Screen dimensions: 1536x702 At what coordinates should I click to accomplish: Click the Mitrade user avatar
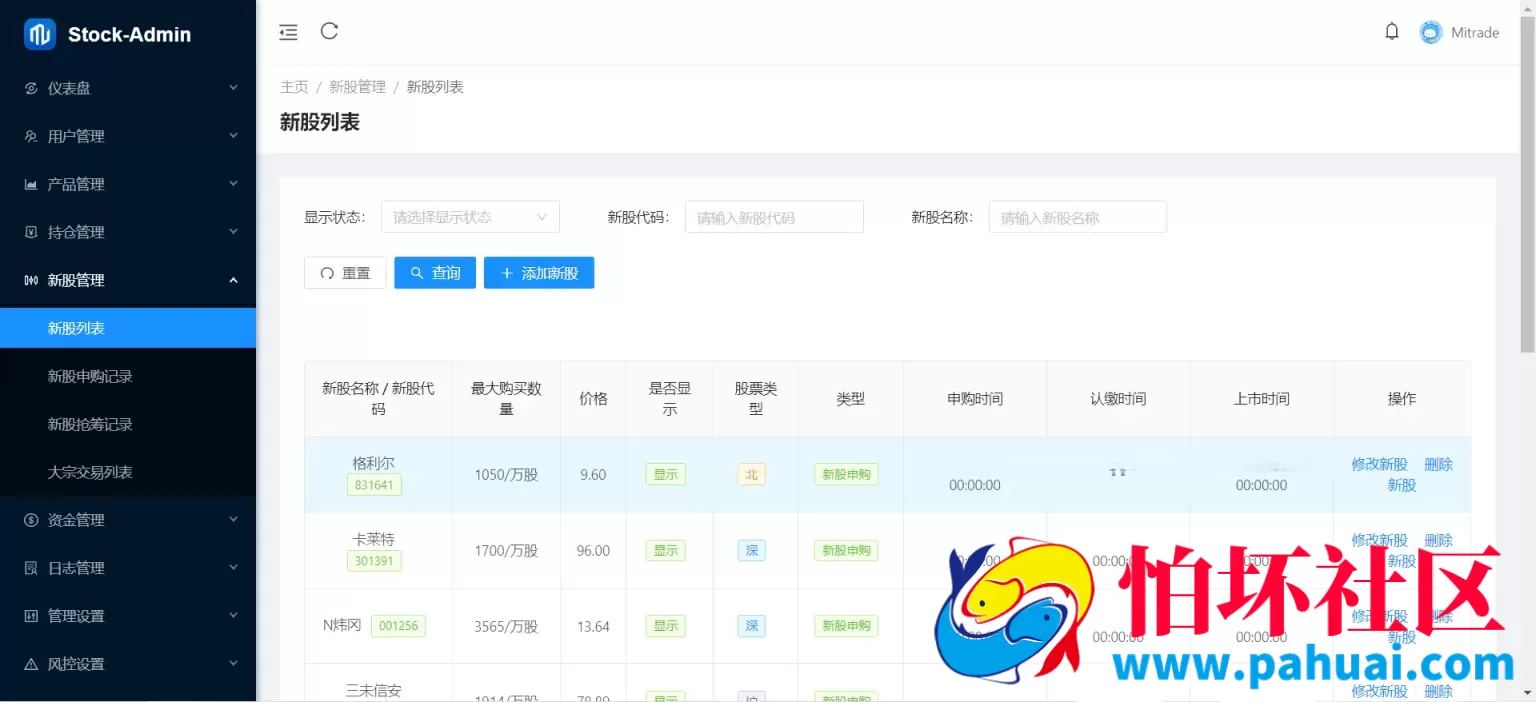tap(1431, 32)
